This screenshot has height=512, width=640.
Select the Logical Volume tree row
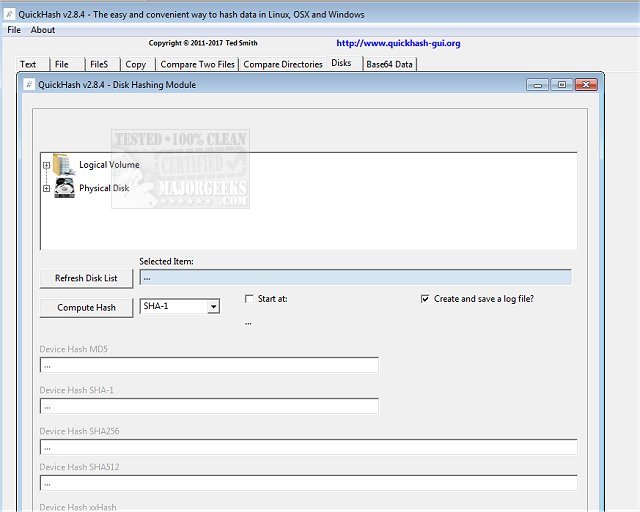pyautogui.click(x=109, y=165)
